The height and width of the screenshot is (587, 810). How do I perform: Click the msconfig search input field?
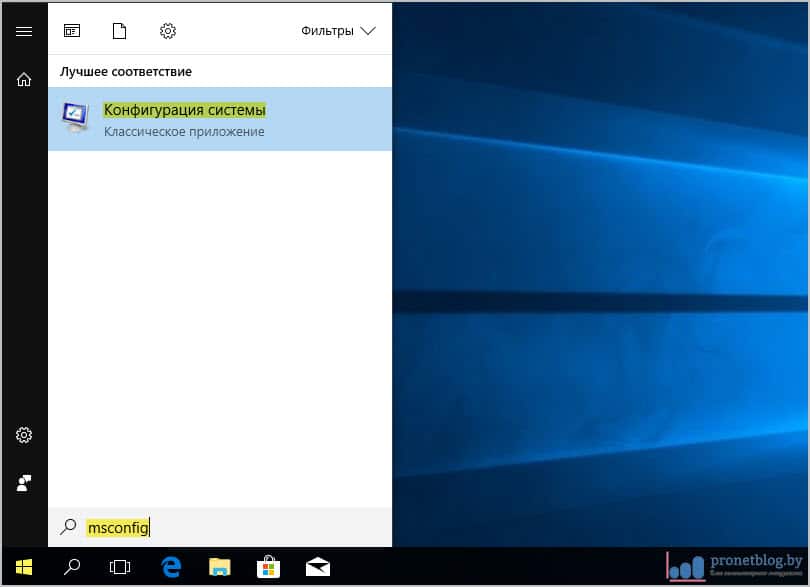click(230, 527)
